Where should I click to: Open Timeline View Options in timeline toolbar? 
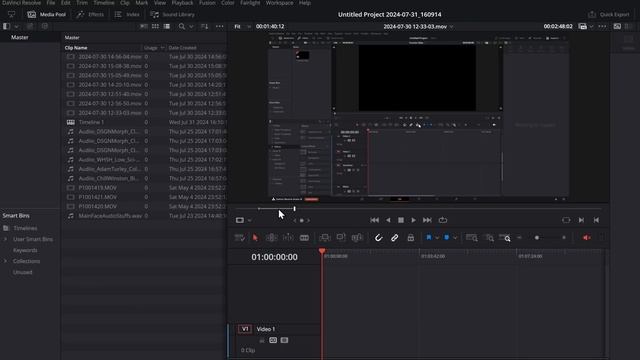click(240, 238)
